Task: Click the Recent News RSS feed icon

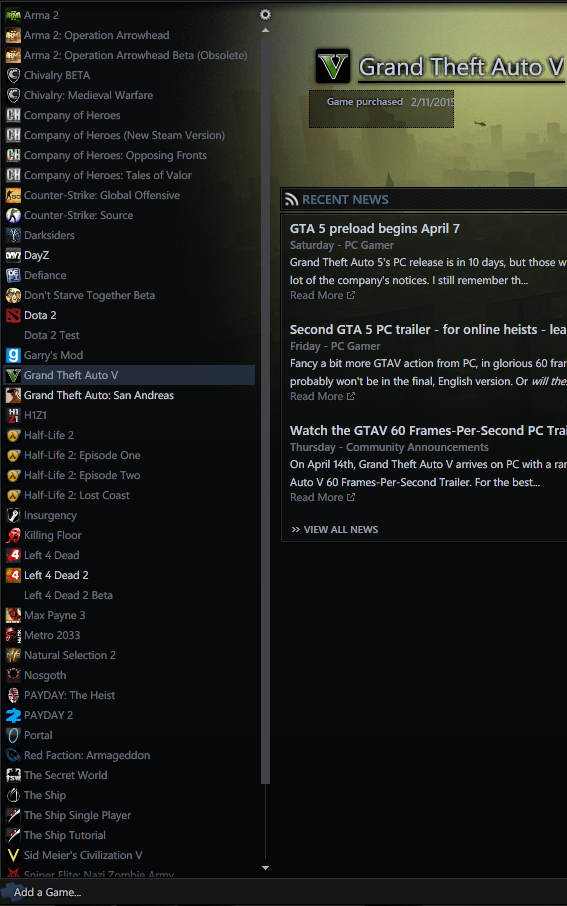Action: click(292, 200)
